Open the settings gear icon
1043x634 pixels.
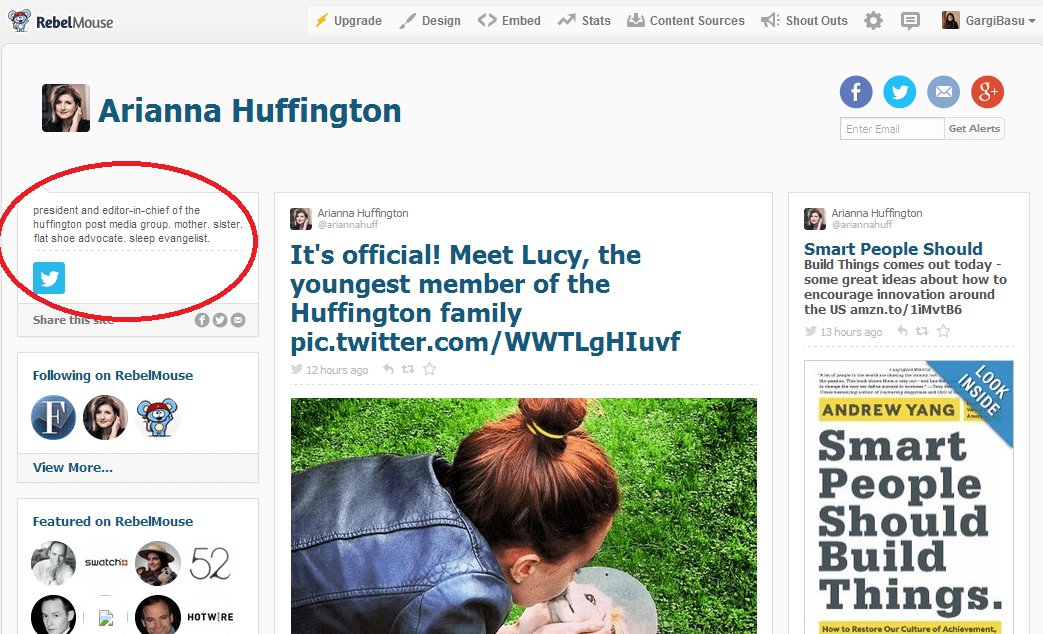click(x=873, y=21)
